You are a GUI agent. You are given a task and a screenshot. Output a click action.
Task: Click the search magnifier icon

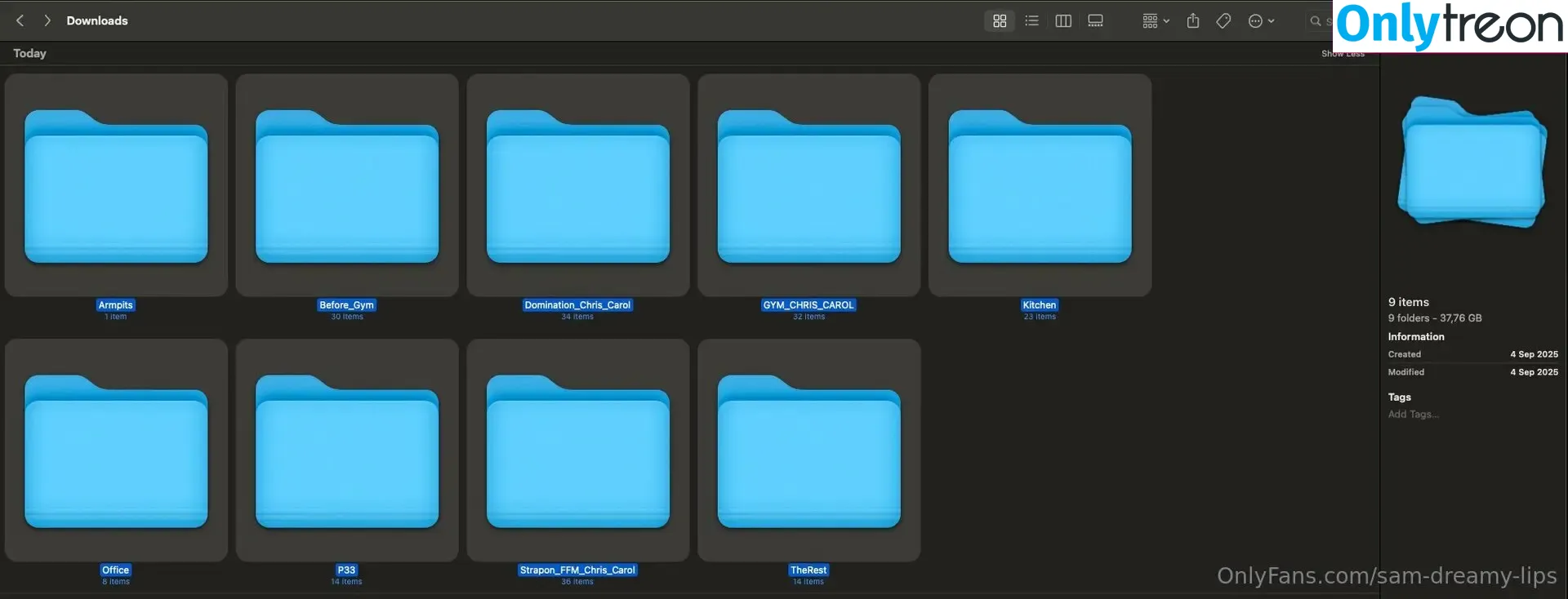1316,21
